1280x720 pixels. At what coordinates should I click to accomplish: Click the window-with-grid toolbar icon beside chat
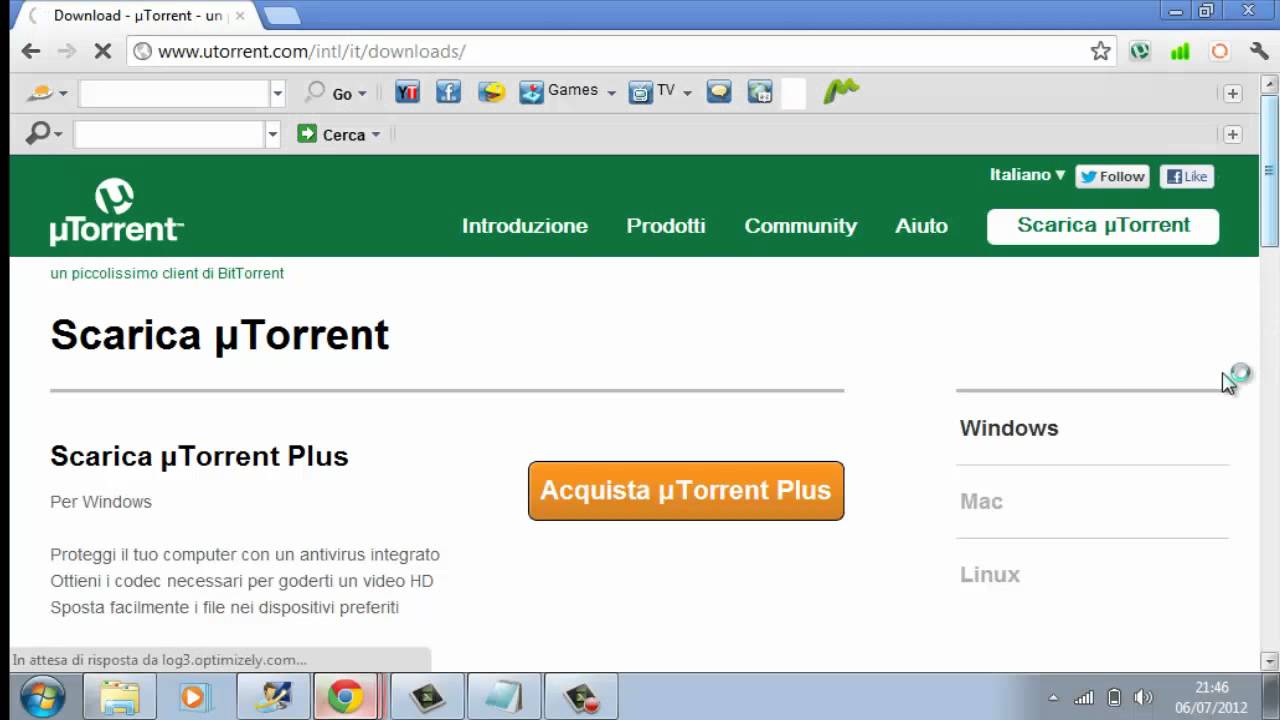coord(760,92)
